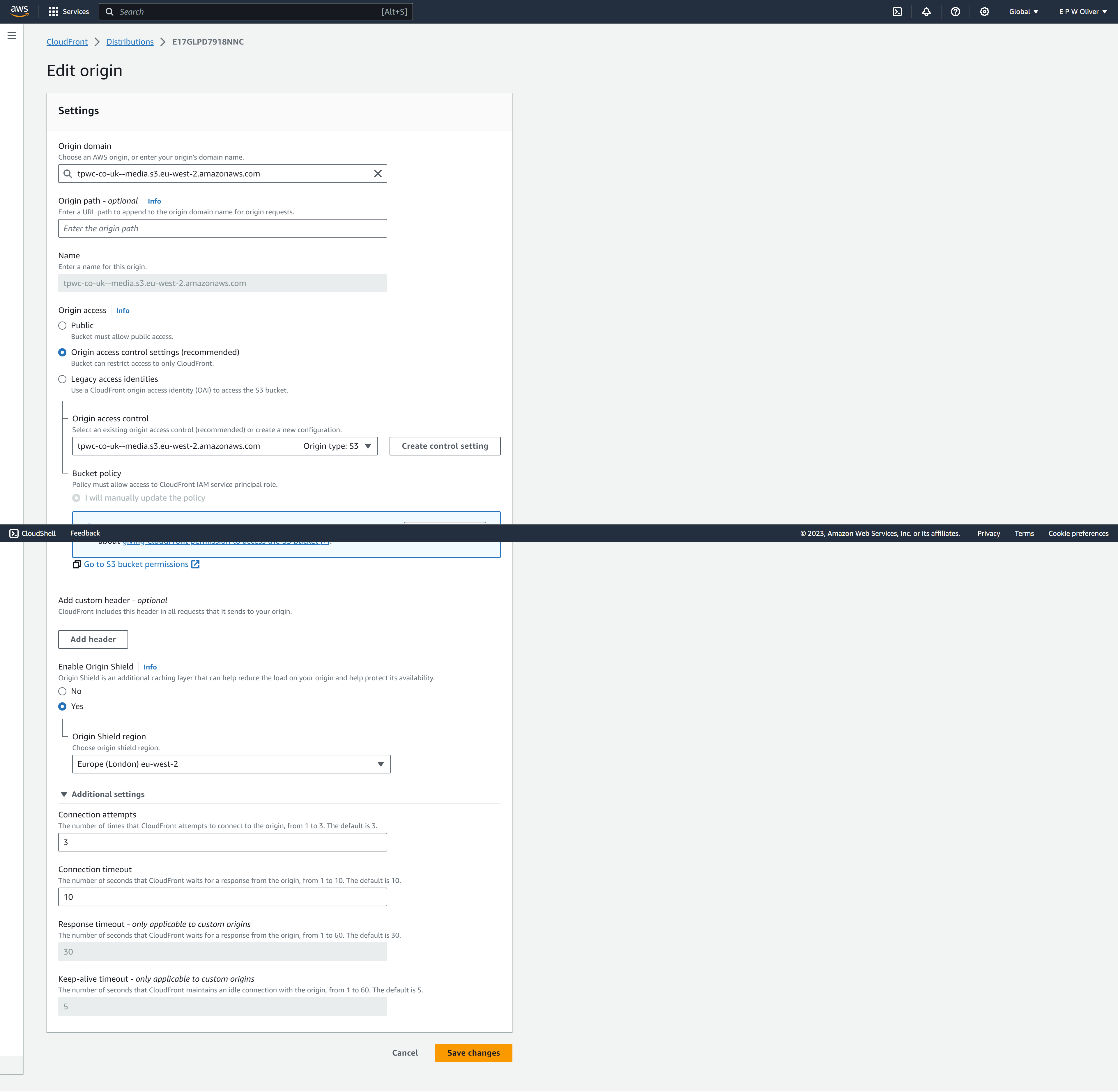Click the Name field for origin
The height and width of the screenshot is (1092, 1118).
(x=222, y=283)
